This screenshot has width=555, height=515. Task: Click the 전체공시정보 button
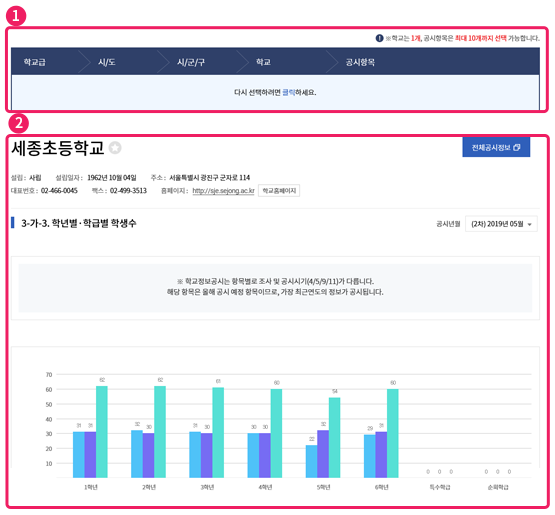[x=496, y=147]
